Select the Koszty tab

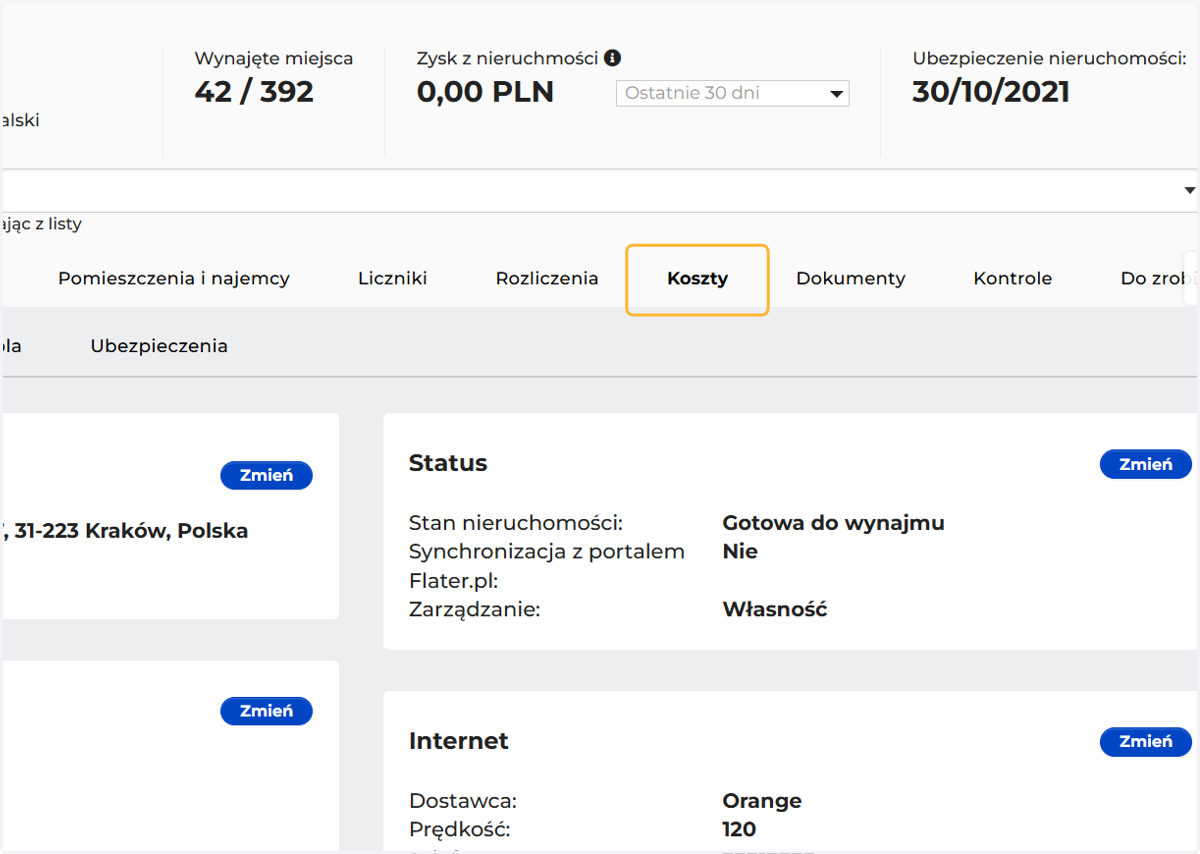pyautogui.click(x=697, y=279)
